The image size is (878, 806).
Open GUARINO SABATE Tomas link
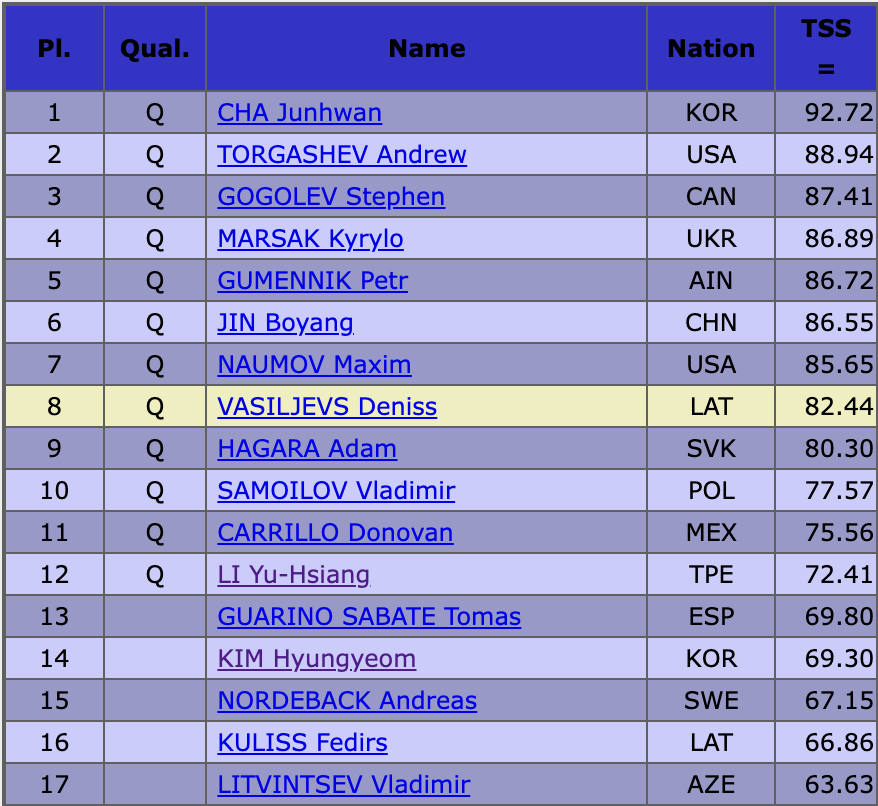click(369, 617)
